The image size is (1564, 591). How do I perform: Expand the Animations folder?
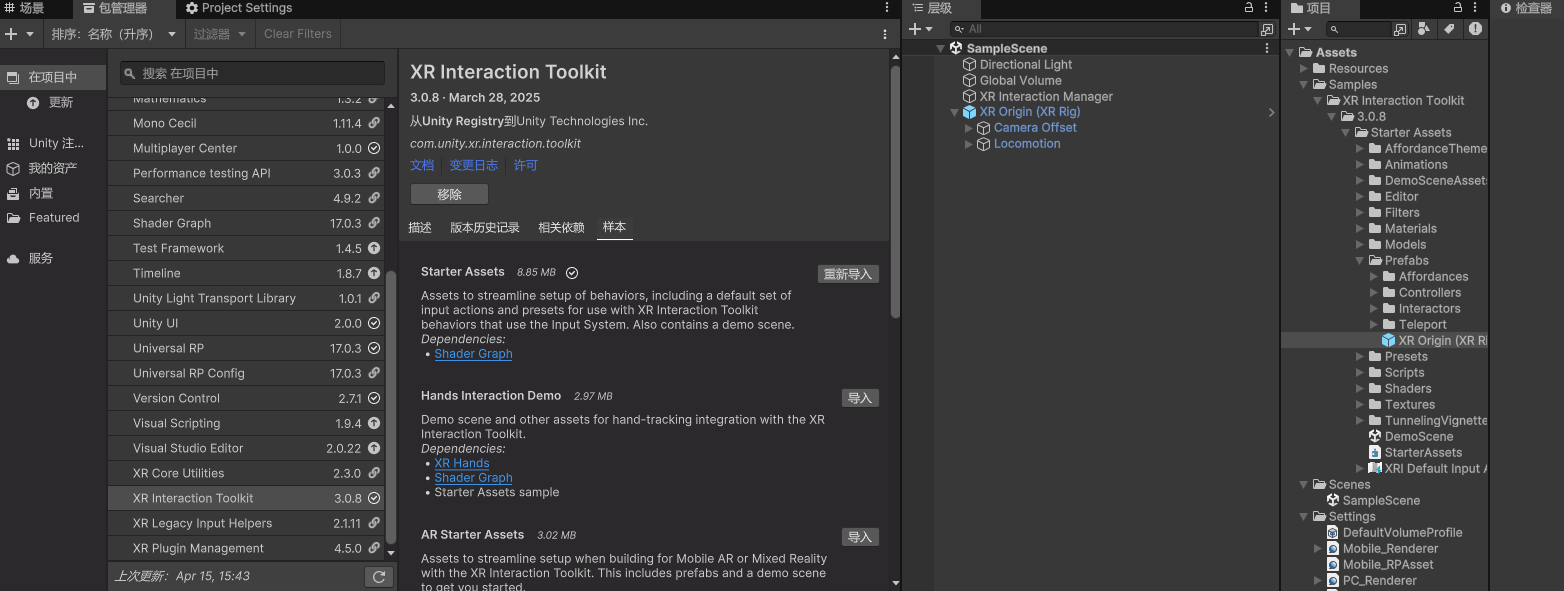[1360, 164]
